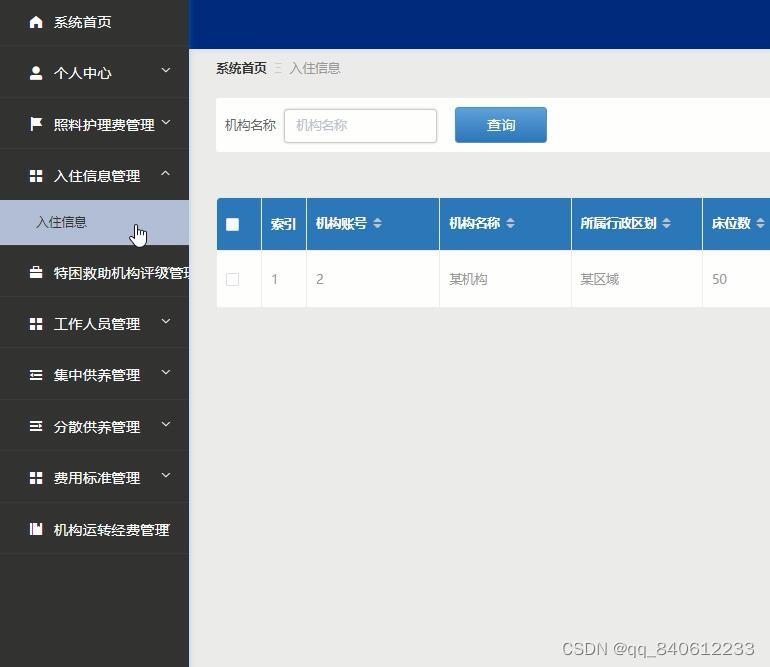Sort by the 机构名称 column arrows
770x667 pixels.
[x=511, y=223]
